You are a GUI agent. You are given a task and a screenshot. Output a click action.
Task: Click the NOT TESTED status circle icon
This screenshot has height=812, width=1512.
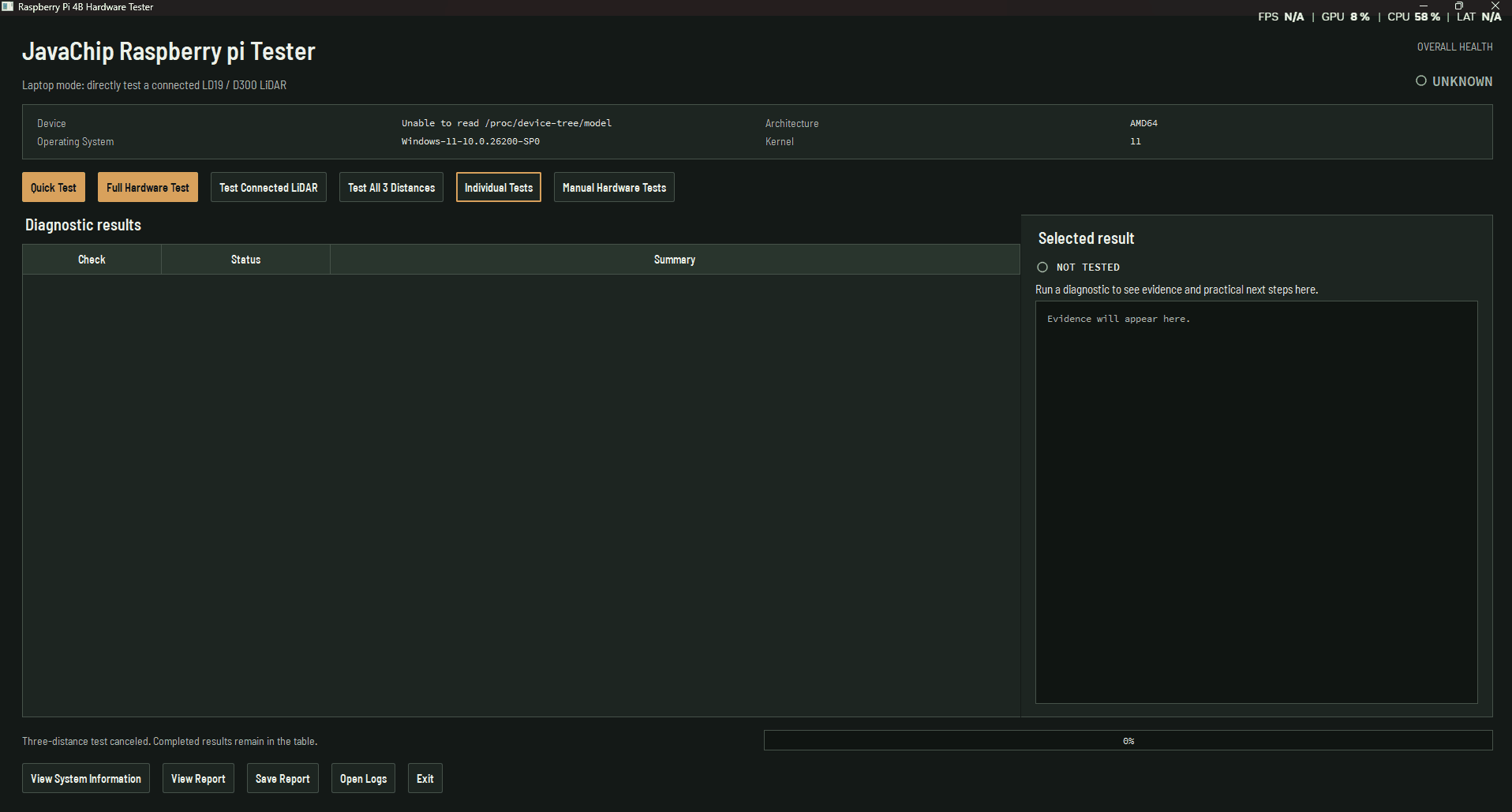(1042, 267)
